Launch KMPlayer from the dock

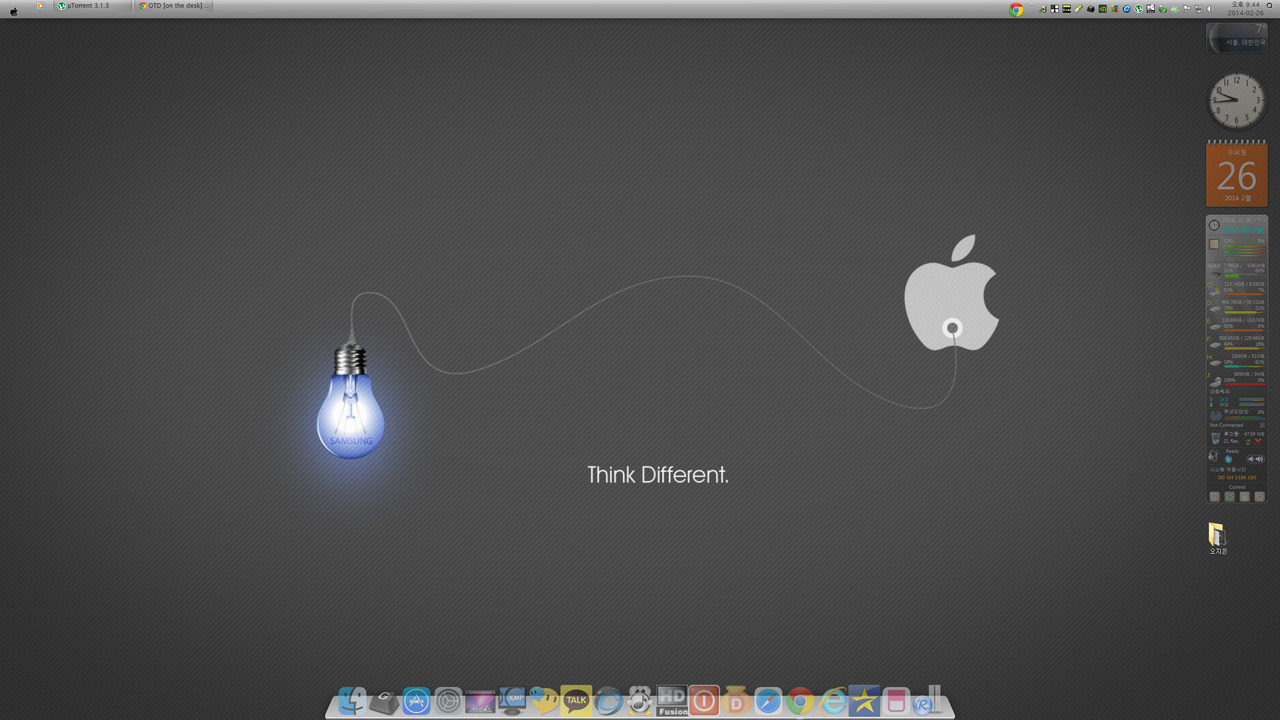pyautogui.click(x=512, y=701)
